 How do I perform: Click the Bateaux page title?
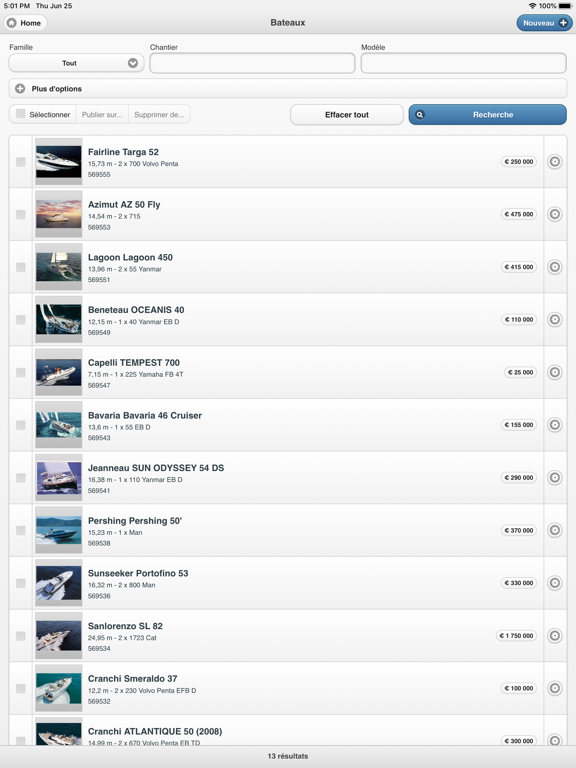coord(288,23)
